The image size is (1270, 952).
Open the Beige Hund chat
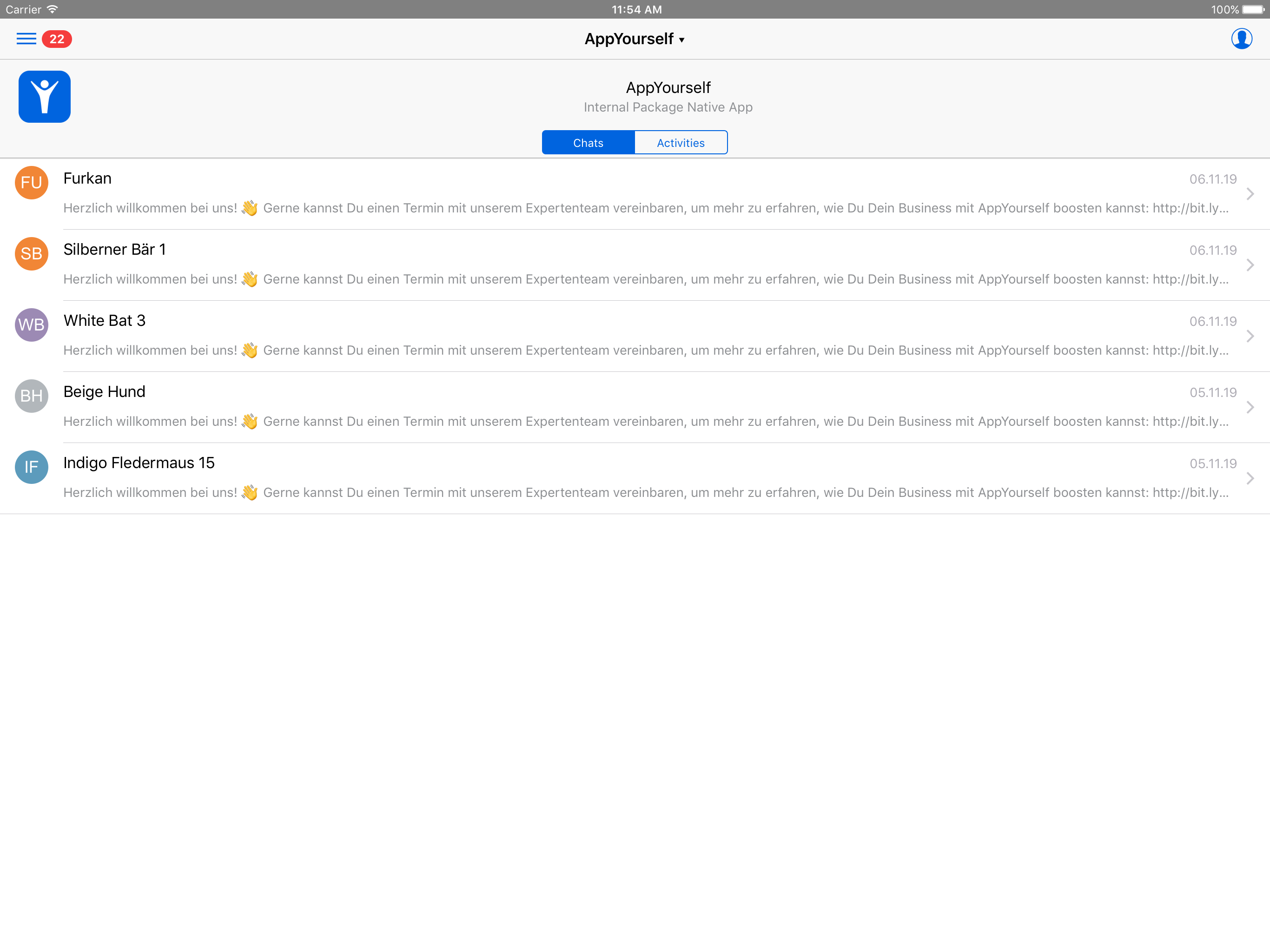tap(635, 408)
